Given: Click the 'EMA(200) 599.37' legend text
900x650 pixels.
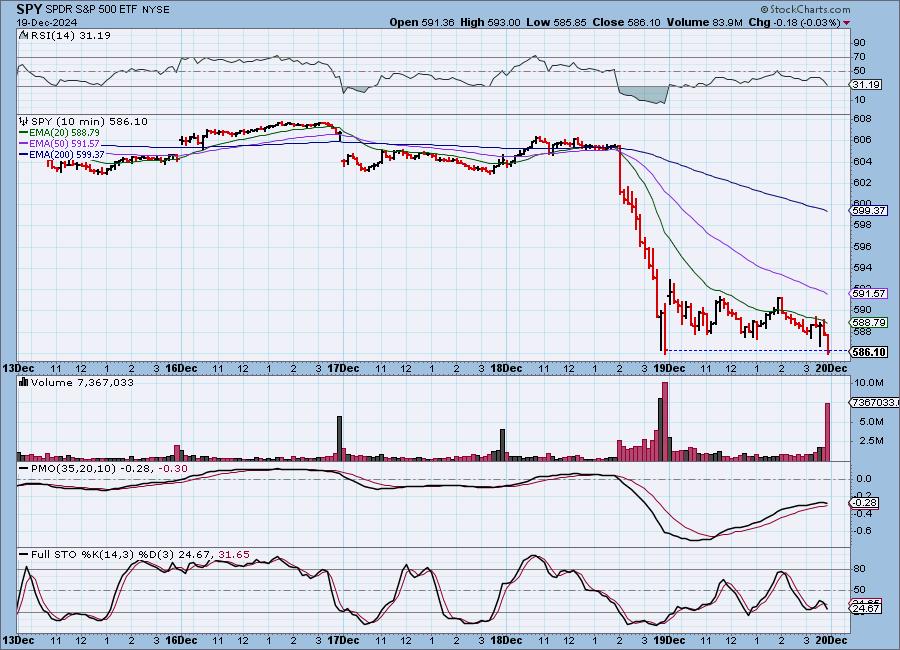Looking at the screenshot, I should 67,154.
